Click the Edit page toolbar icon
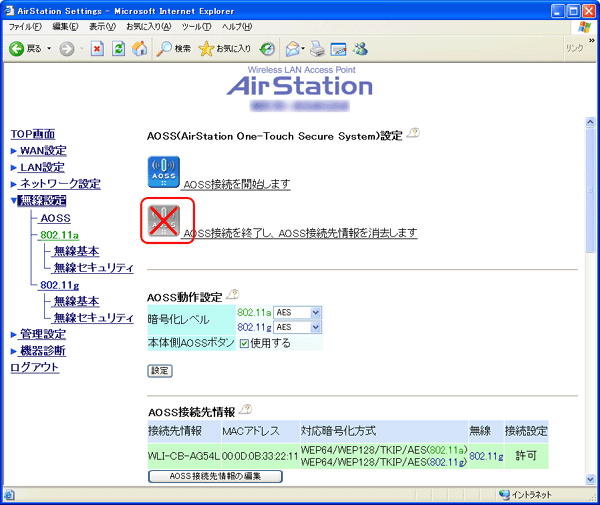The height and width of the screenshot is (505, 600). pyautogui.click(x=339, y=49)
